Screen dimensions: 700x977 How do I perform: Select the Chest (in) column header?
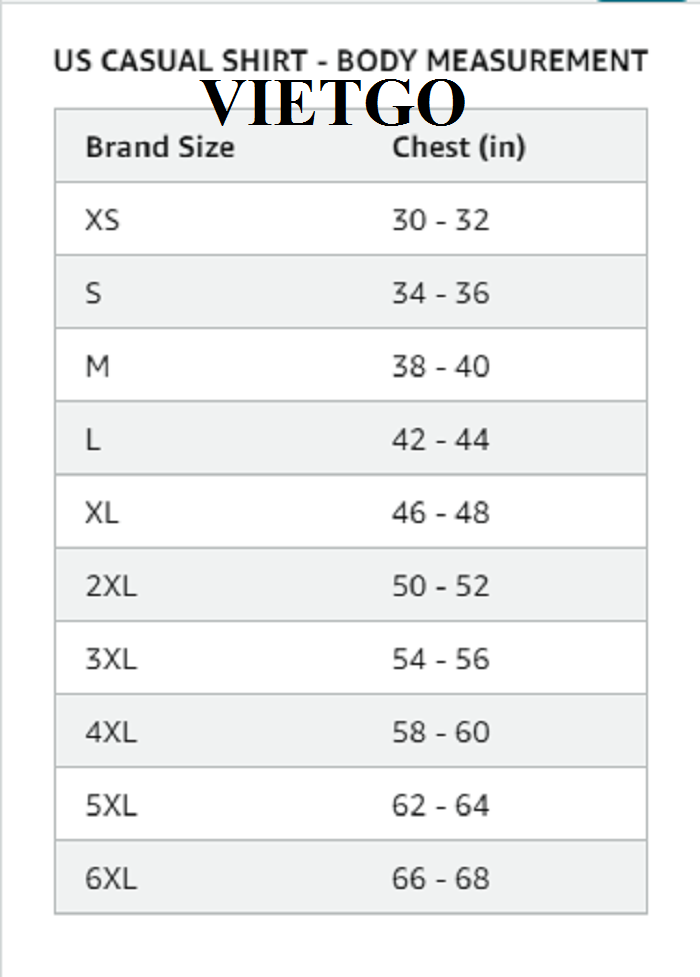pos(458,147)
